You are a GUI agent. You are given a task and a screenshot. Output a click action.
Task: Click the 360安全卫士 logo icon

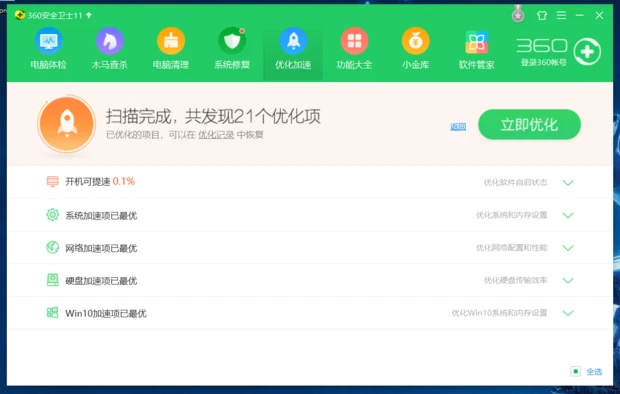point(20,15)
